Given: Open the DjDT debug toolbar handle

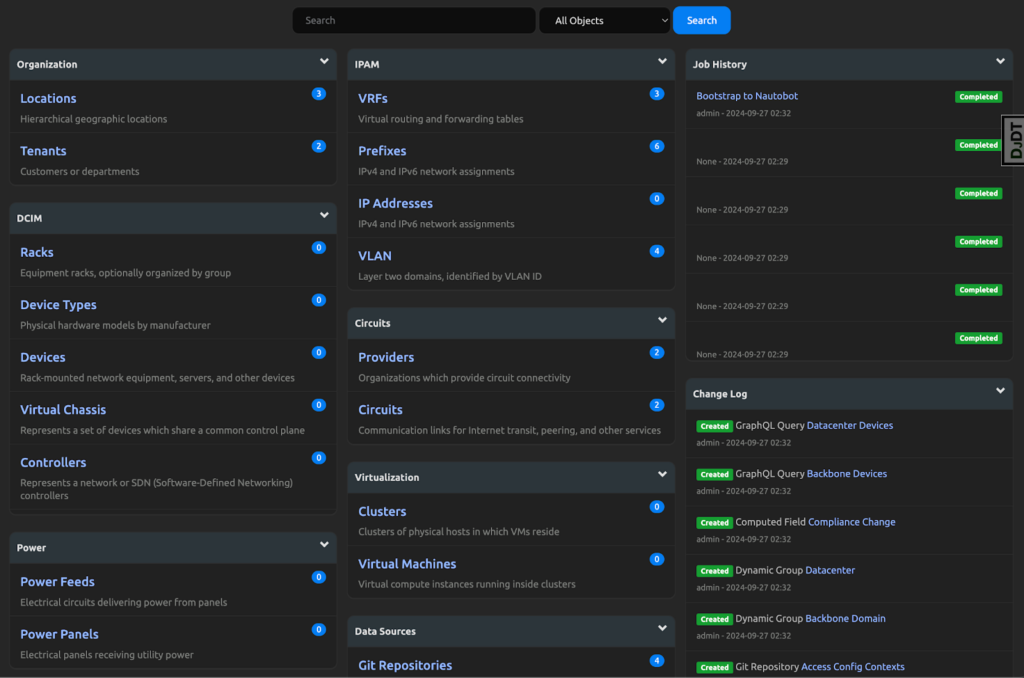Looking at the screenshot, I should tap(1013, 140).
